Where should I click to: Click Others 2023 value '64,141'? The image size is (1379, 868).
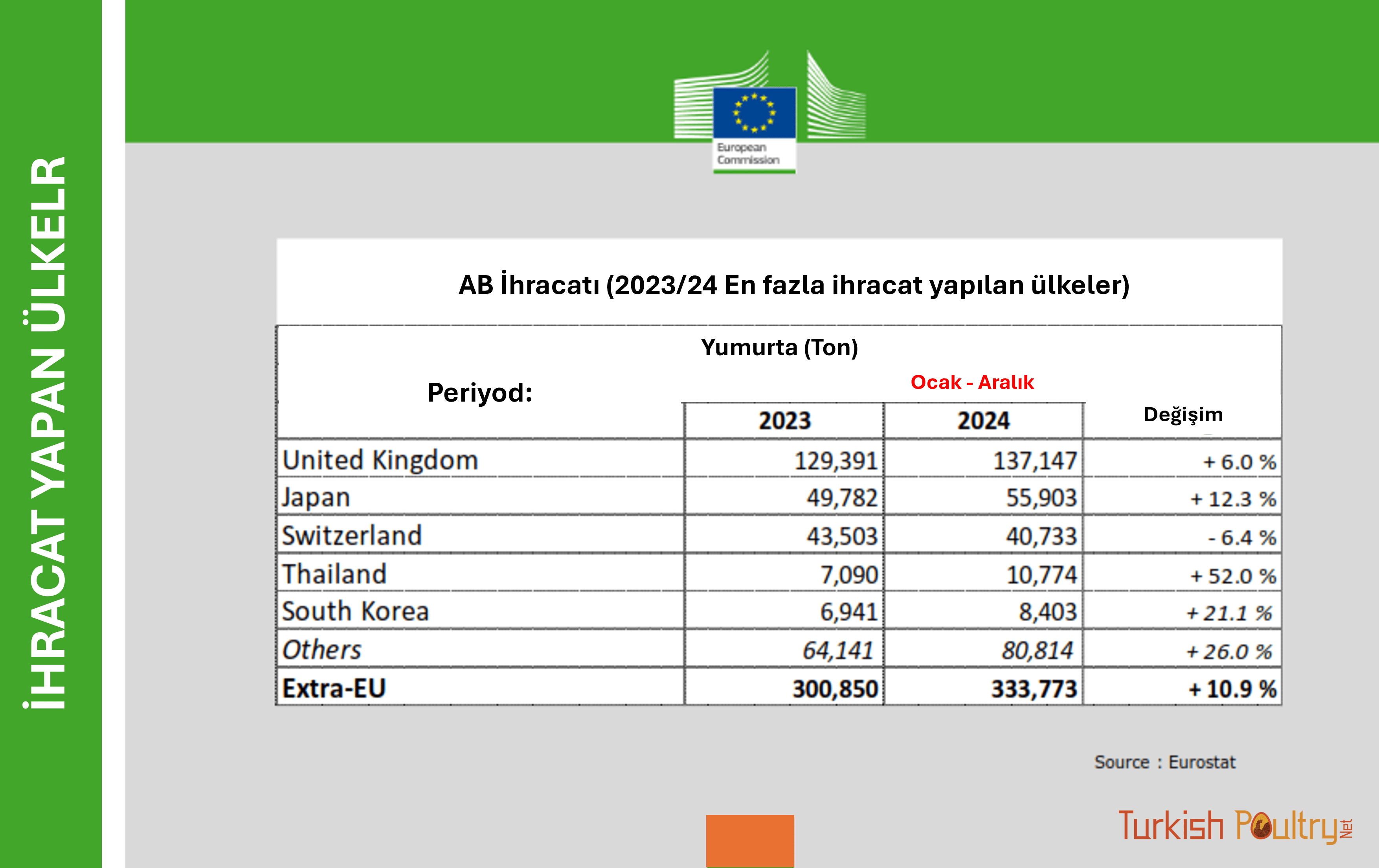[x=838, y=650]
